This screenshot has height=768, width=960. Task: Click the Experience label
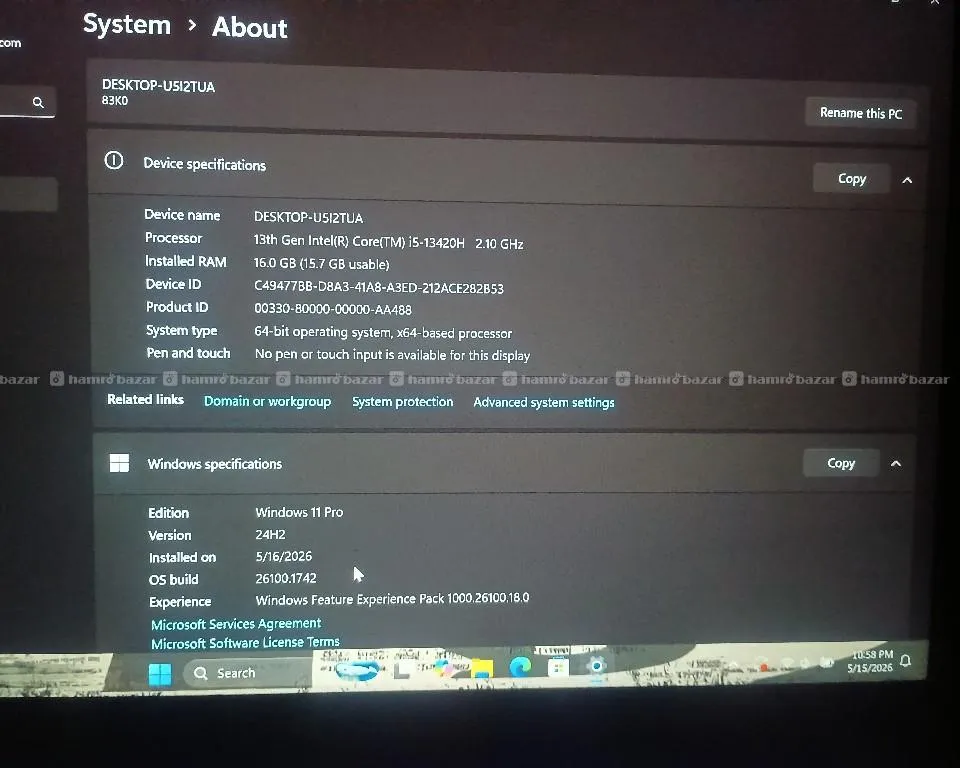click(x=180, y=602)
